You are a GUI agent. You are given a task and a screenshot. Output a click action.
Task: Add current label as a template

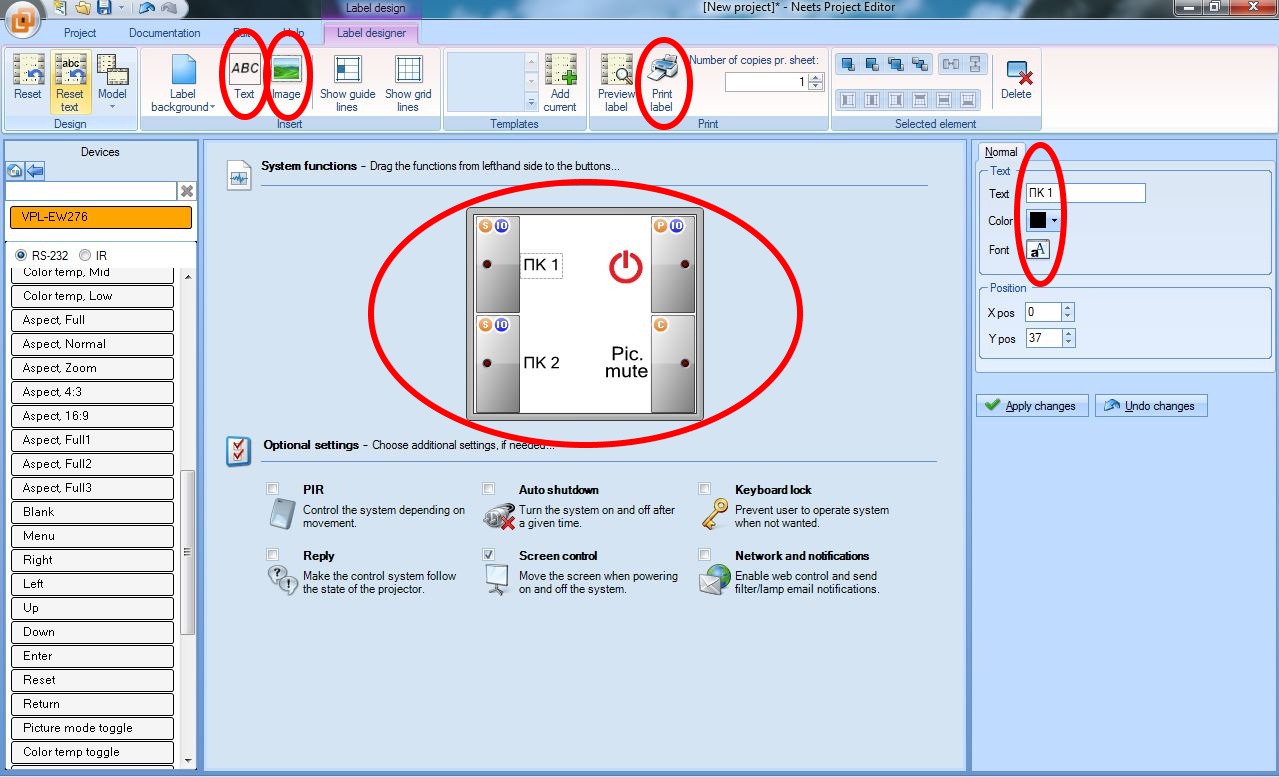click(x=560, y=83)
